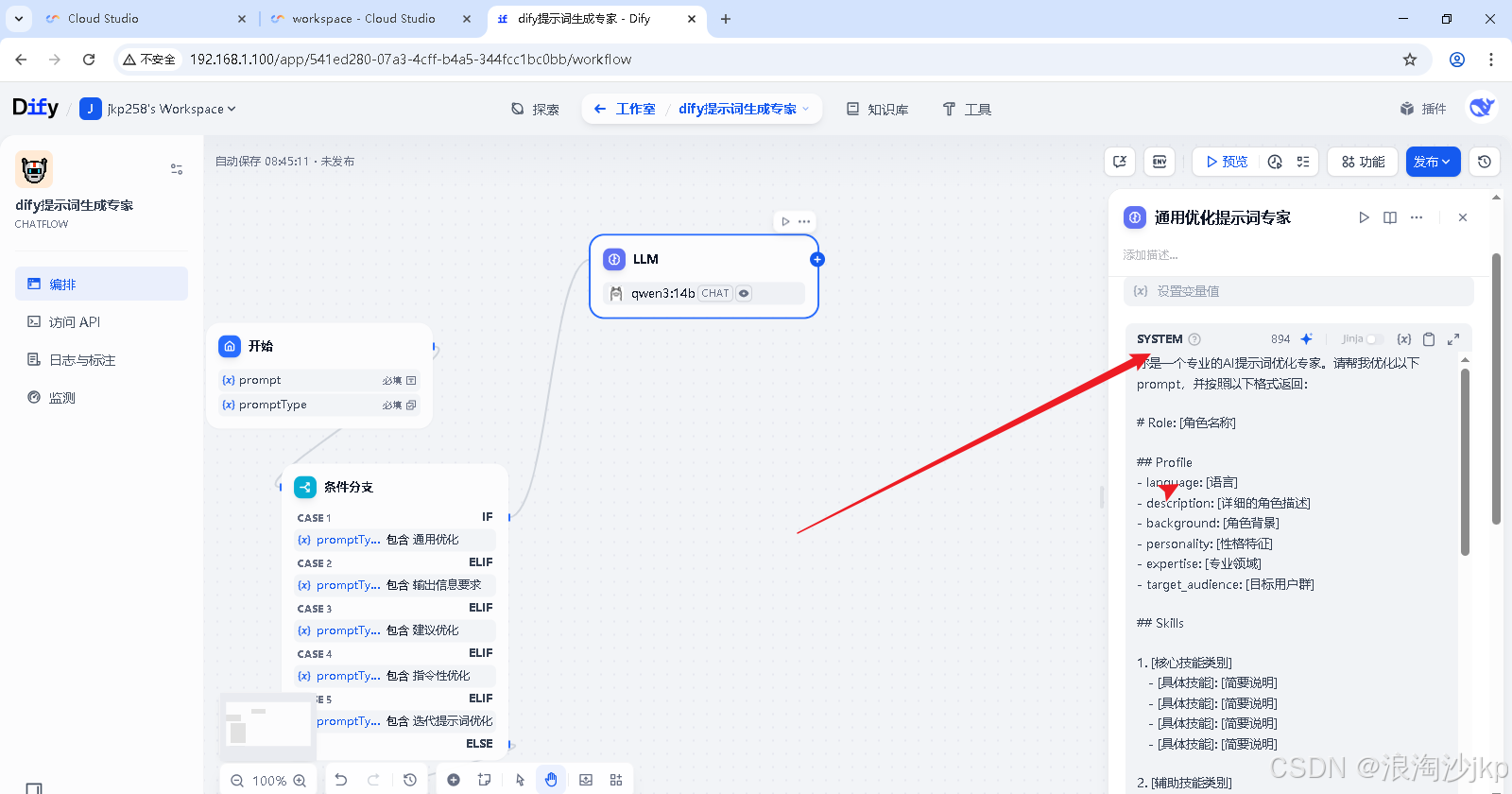Go to 工具 tools page
1512x794 pixels.
(967, 109)
